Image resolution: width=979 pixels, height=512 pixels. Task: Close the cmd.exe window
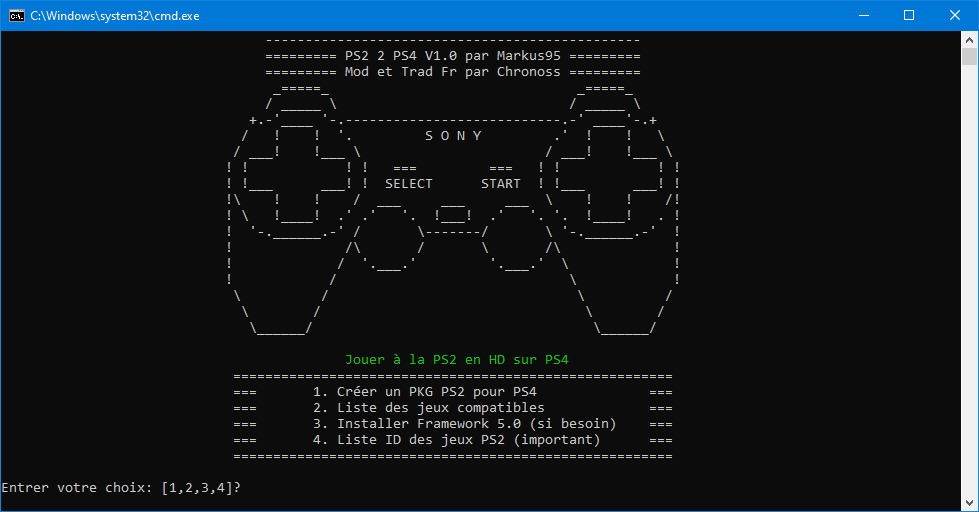(955, 16)
